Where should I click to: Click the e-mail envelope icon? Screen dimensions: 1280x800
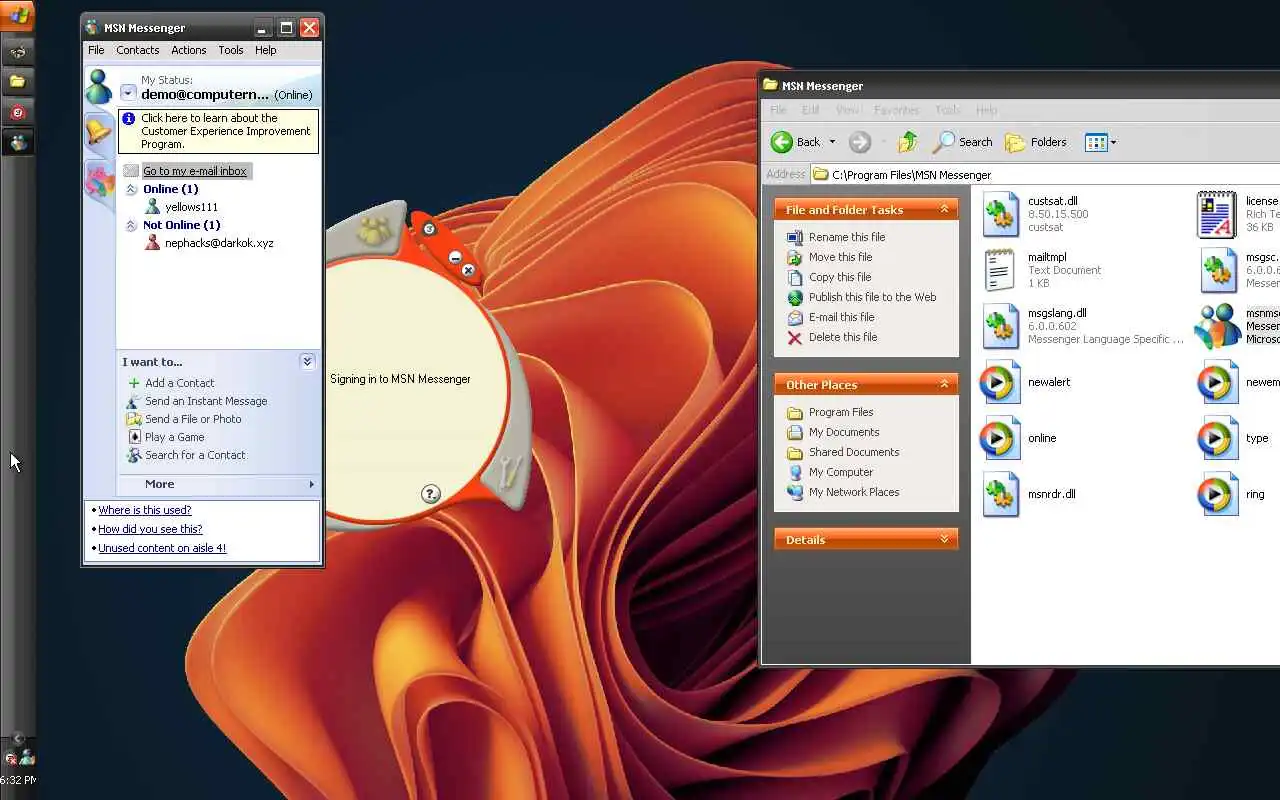click(x=131, y=171)
